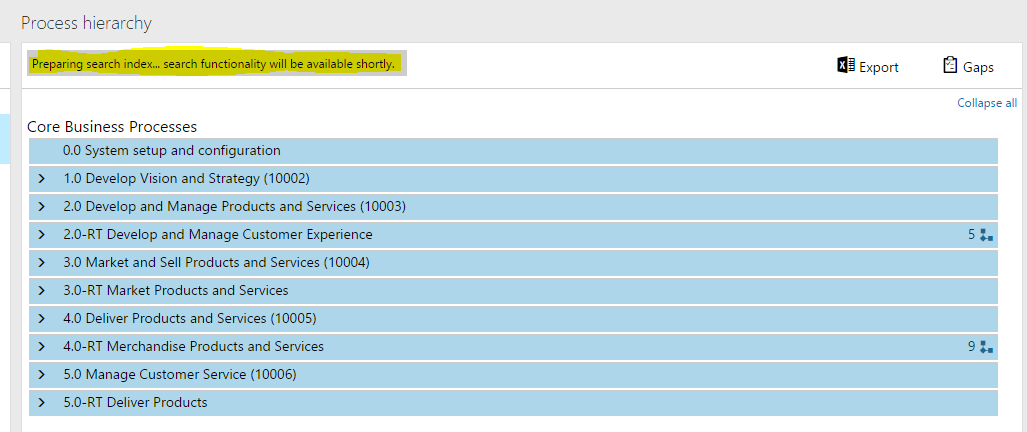Screen dimensions: 1027x432
Task: Expand 5.0 Manage Customer Service chevron
Action: [41, 375]
